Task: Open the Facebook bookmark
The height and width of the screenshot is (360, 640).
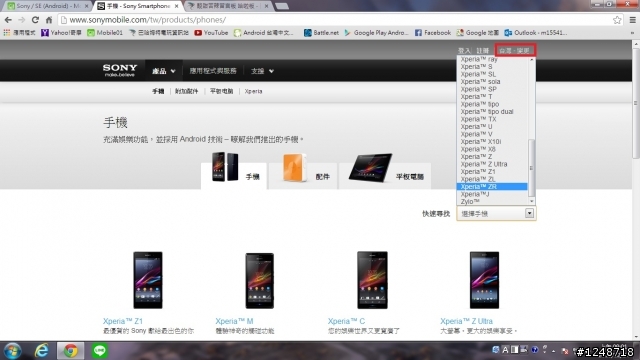Action: coord(433,33)
